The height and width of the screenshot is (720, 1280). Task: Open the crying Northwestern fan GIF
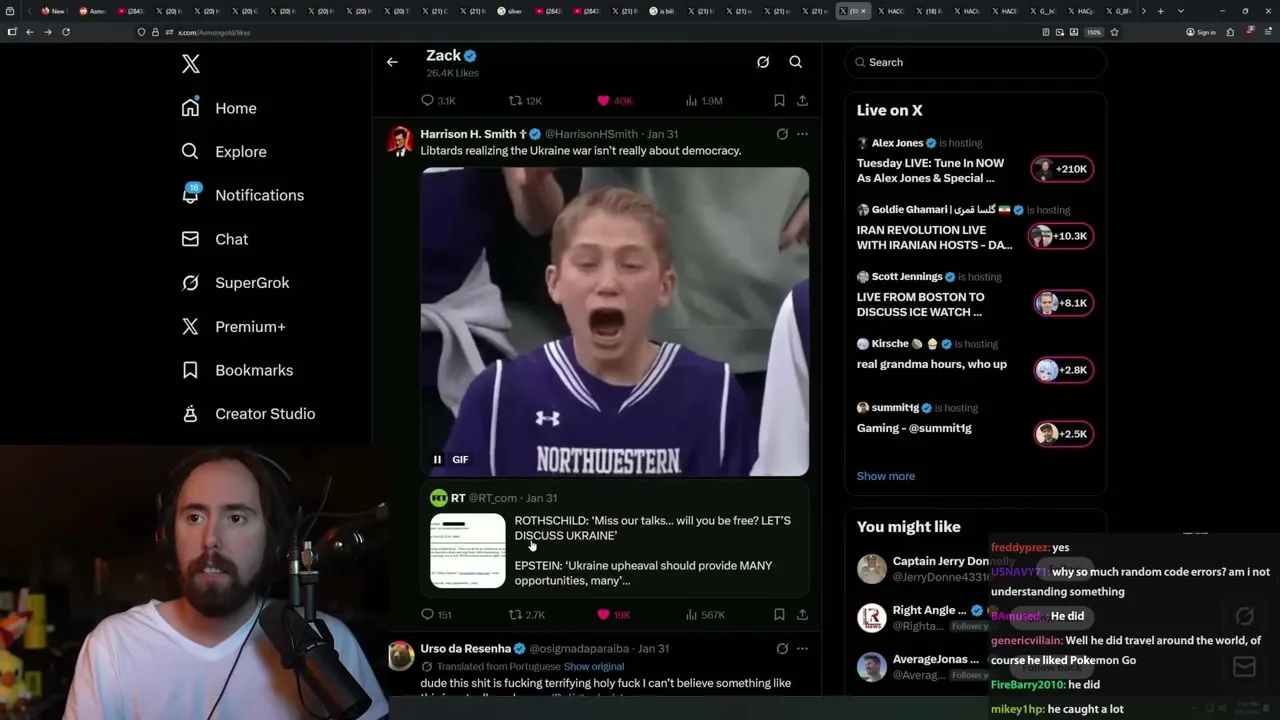coord(615,322)
